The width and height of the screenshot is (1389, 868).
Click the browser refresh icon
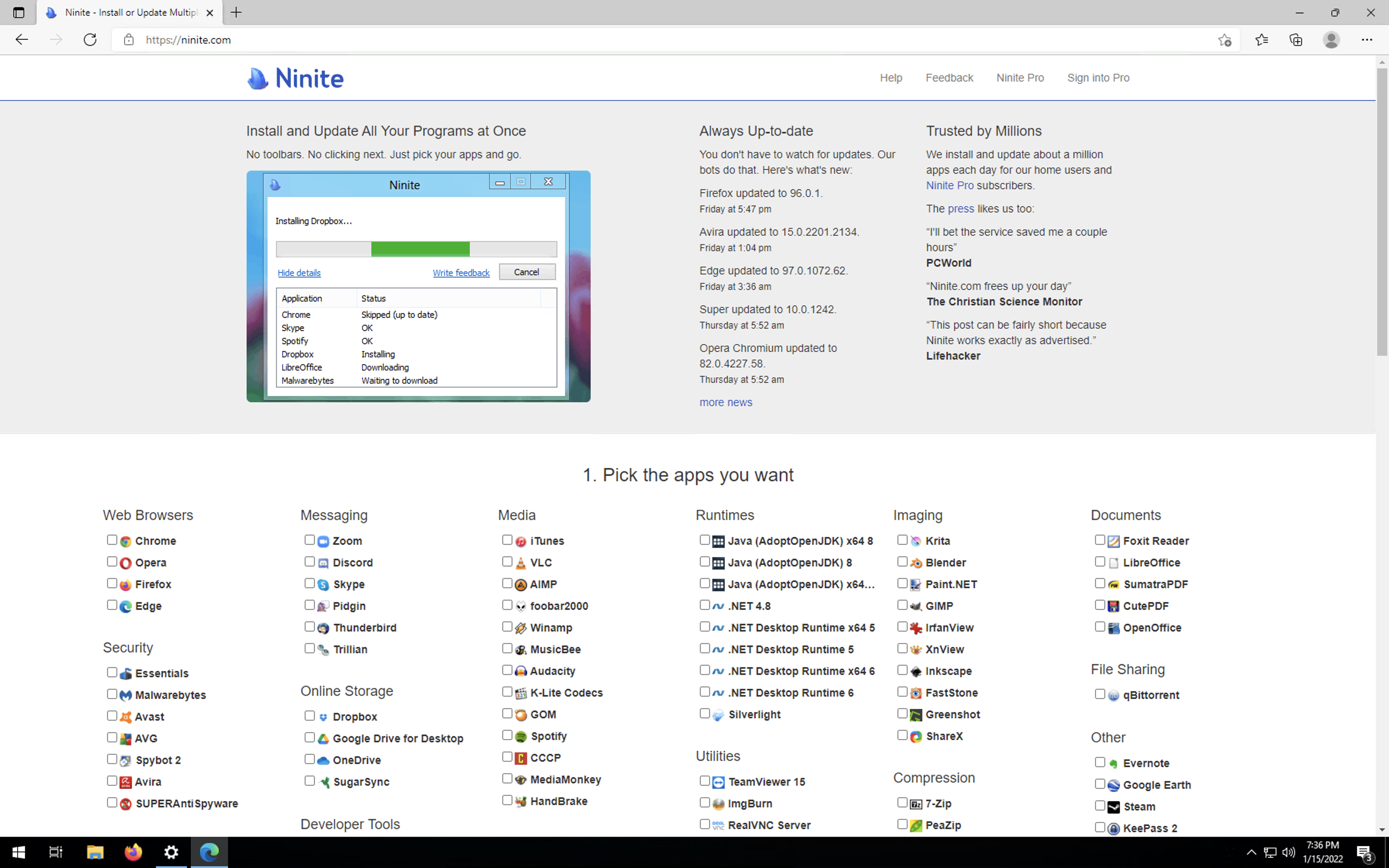click(90, 40)
